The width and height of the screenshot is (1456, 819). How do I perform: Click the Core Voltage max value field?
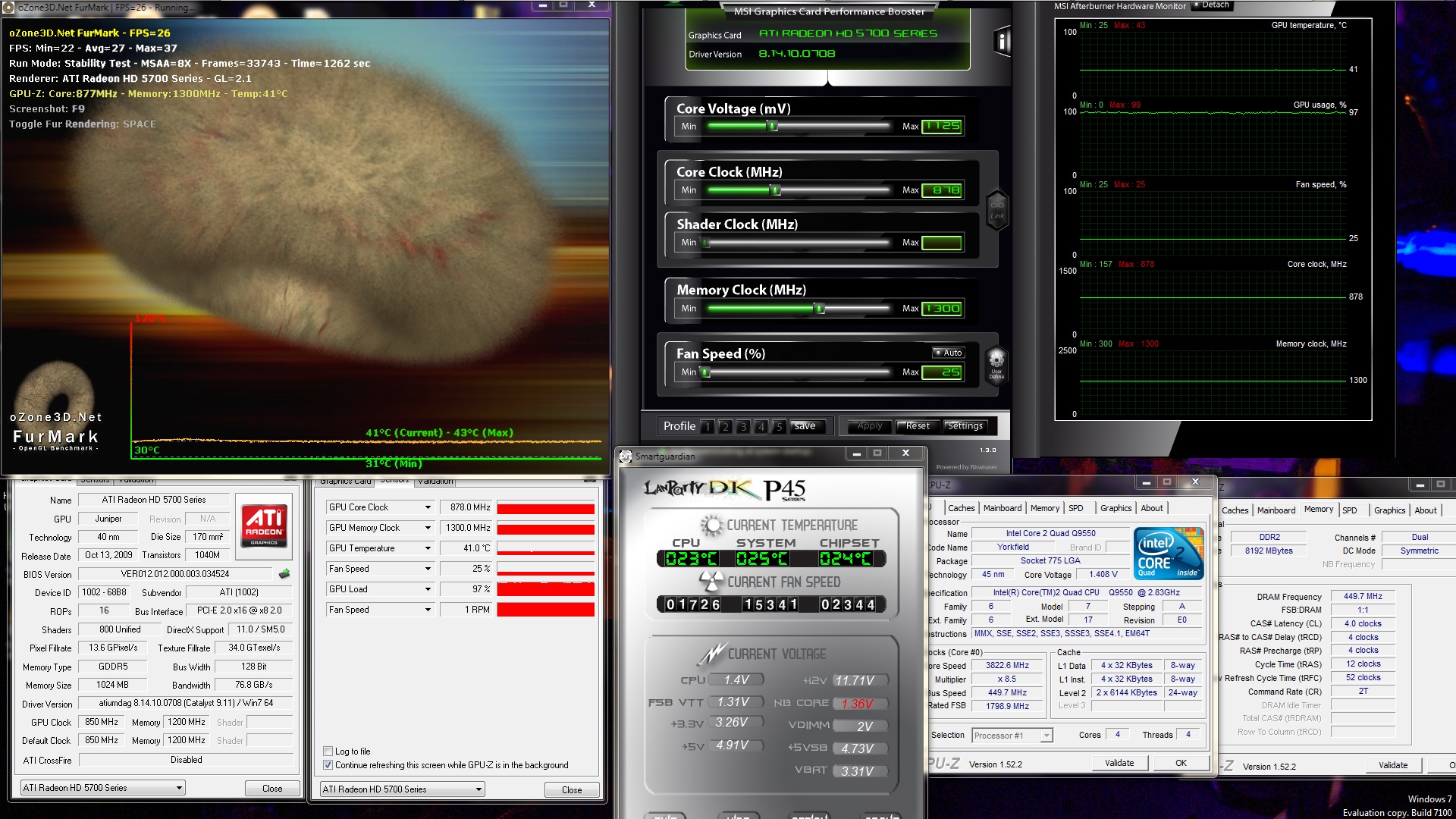click(942, 127)
